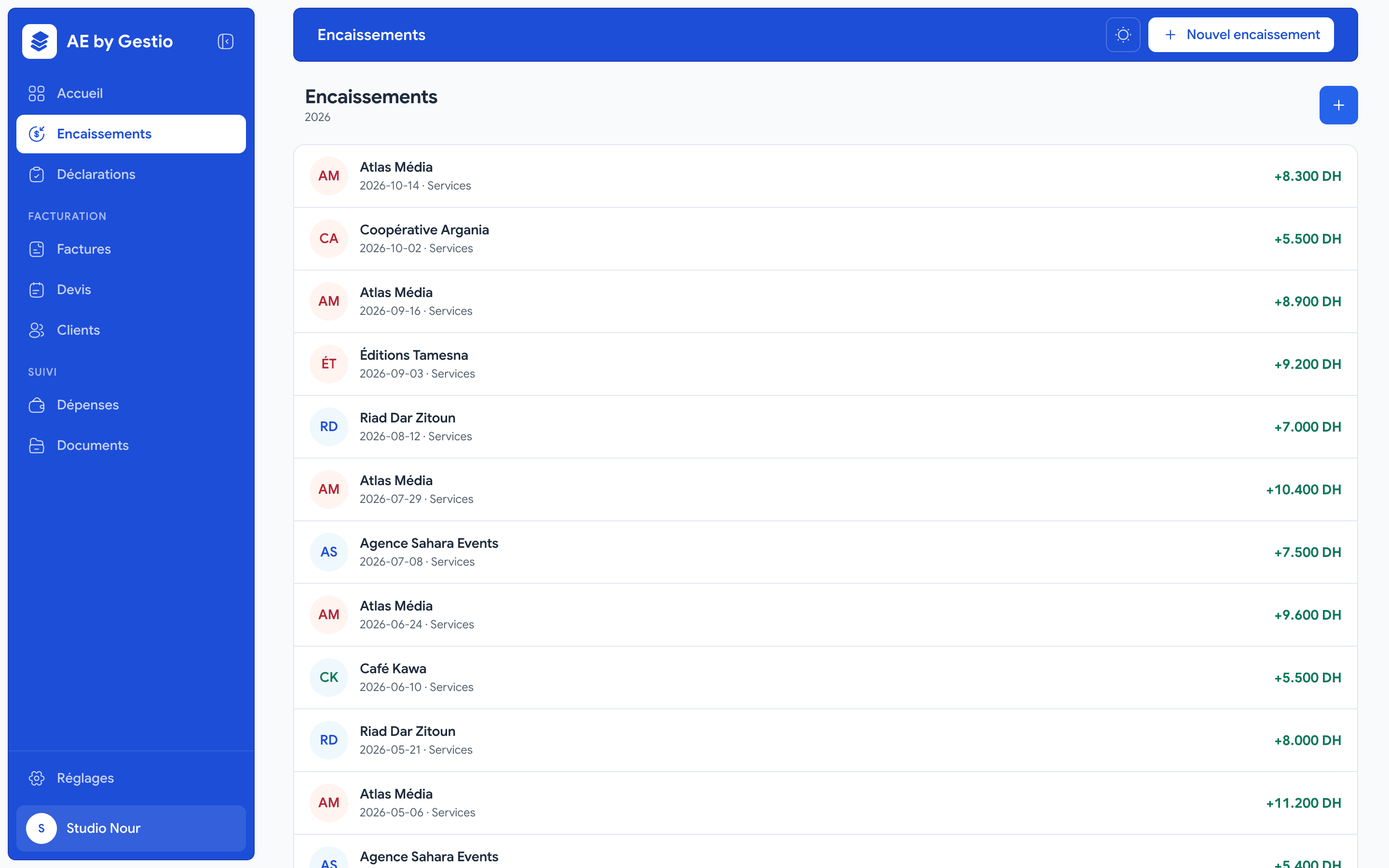The width and height of the screenshot is (1389, 868).
Task: Click the Nouvel encaissement button
Action: 1241,35
